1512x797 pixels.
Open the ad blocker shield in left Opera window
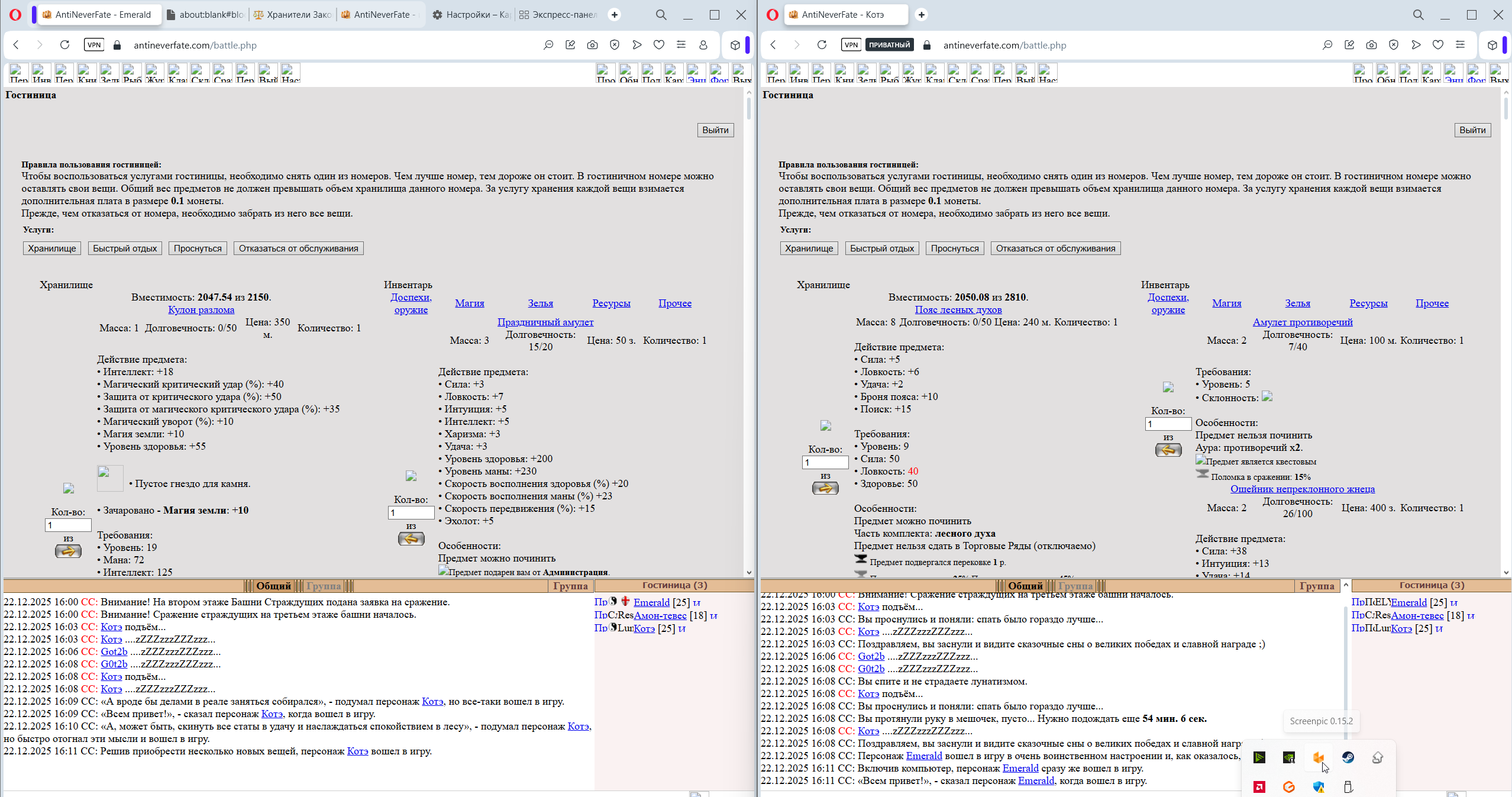615,45
